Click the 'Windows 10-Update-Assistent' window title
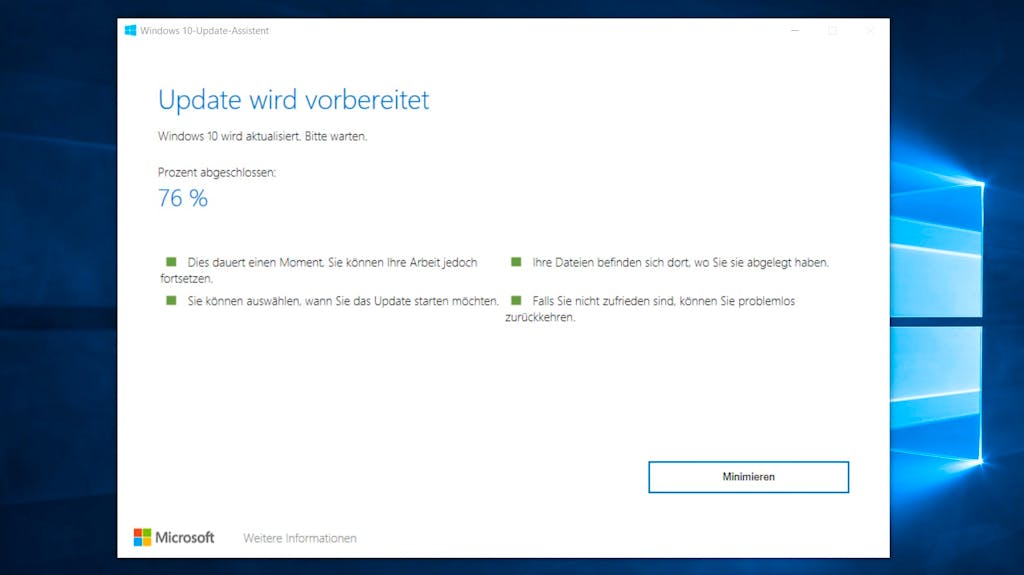The height and width of the screenshot is (575, 1024). [x=204, y=31]
